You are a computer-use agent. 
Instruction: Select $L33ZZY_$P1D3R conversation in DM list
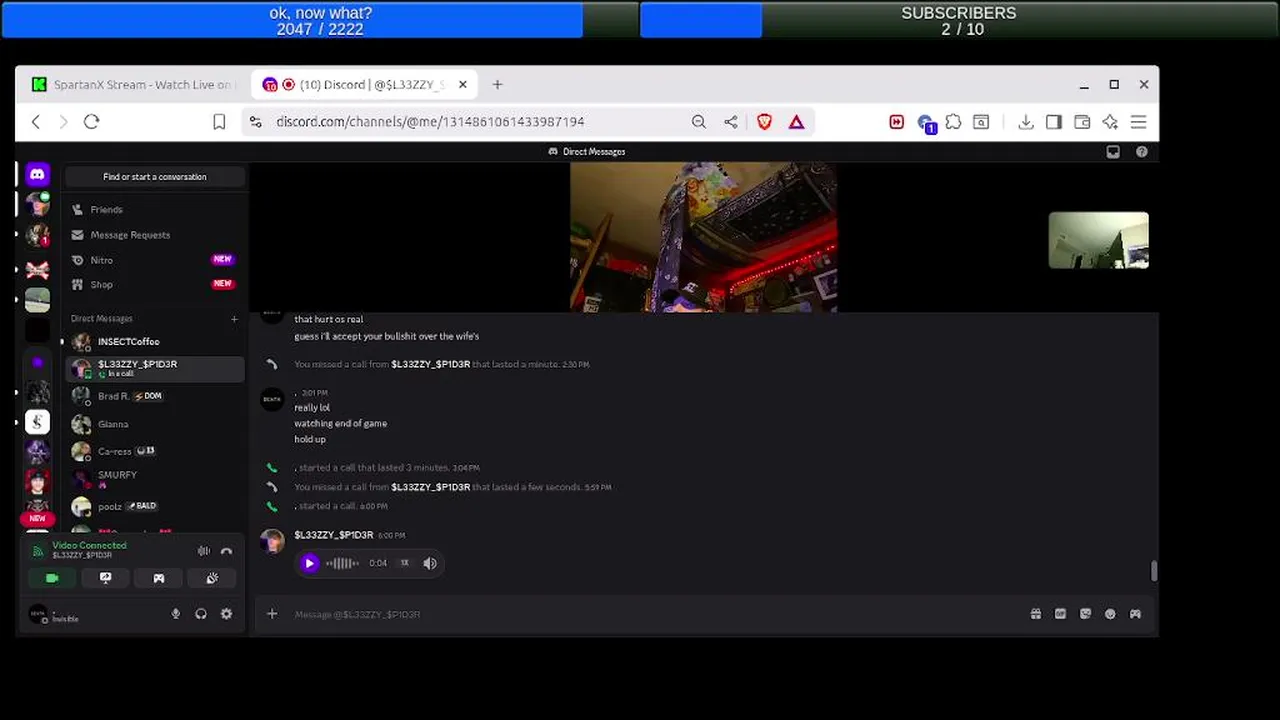click(x=155, y=368)
